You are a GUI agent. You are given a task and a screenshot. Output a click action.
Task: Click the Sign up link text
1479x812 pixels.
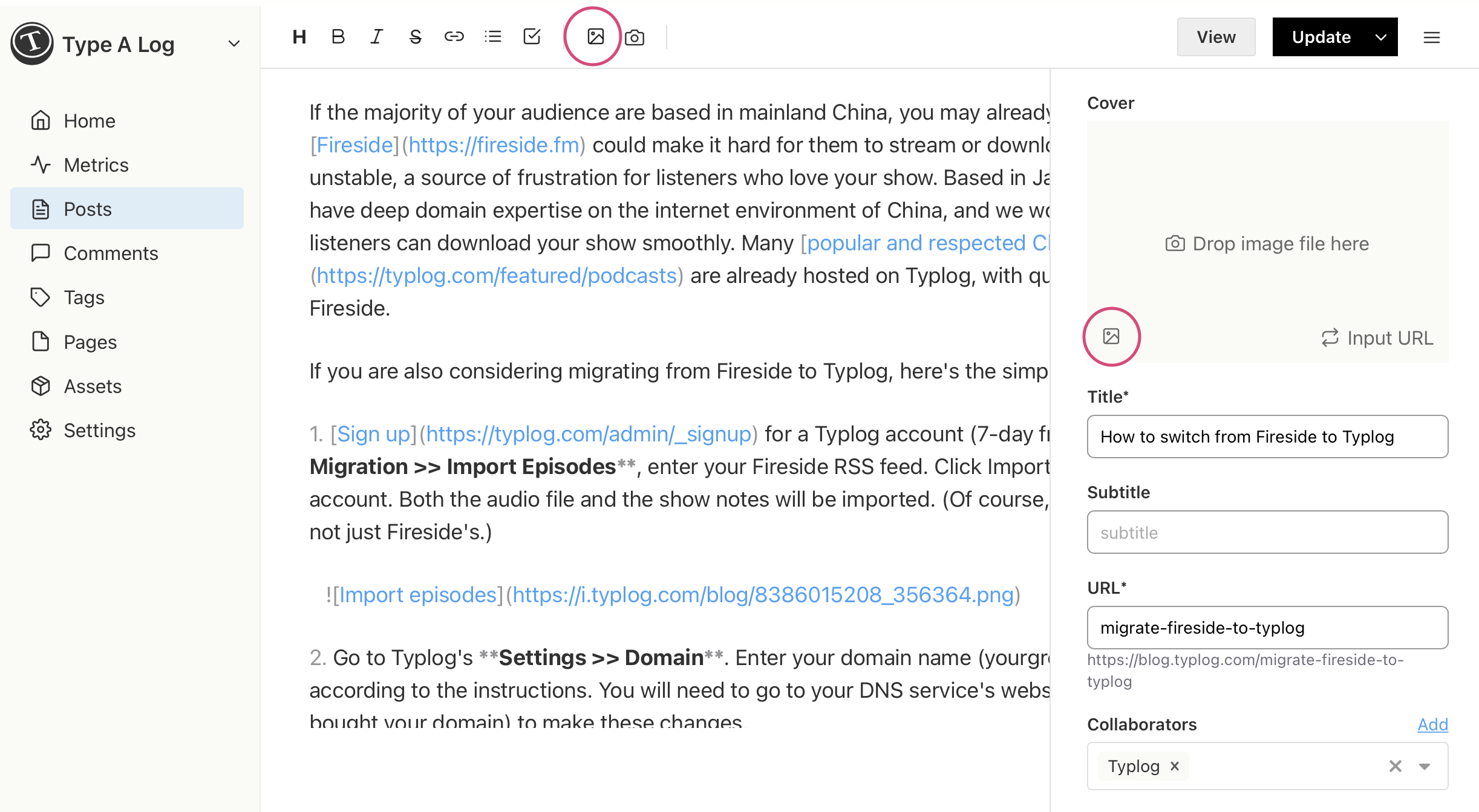click(x=373, y=434)
